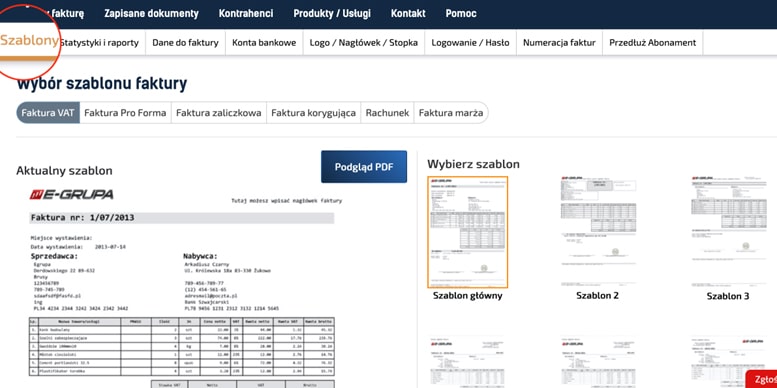The height and width of the screenshot is (388, 777).
Task: Select Faktura zaliczkowa template type
Action: (x=219, y=112)
